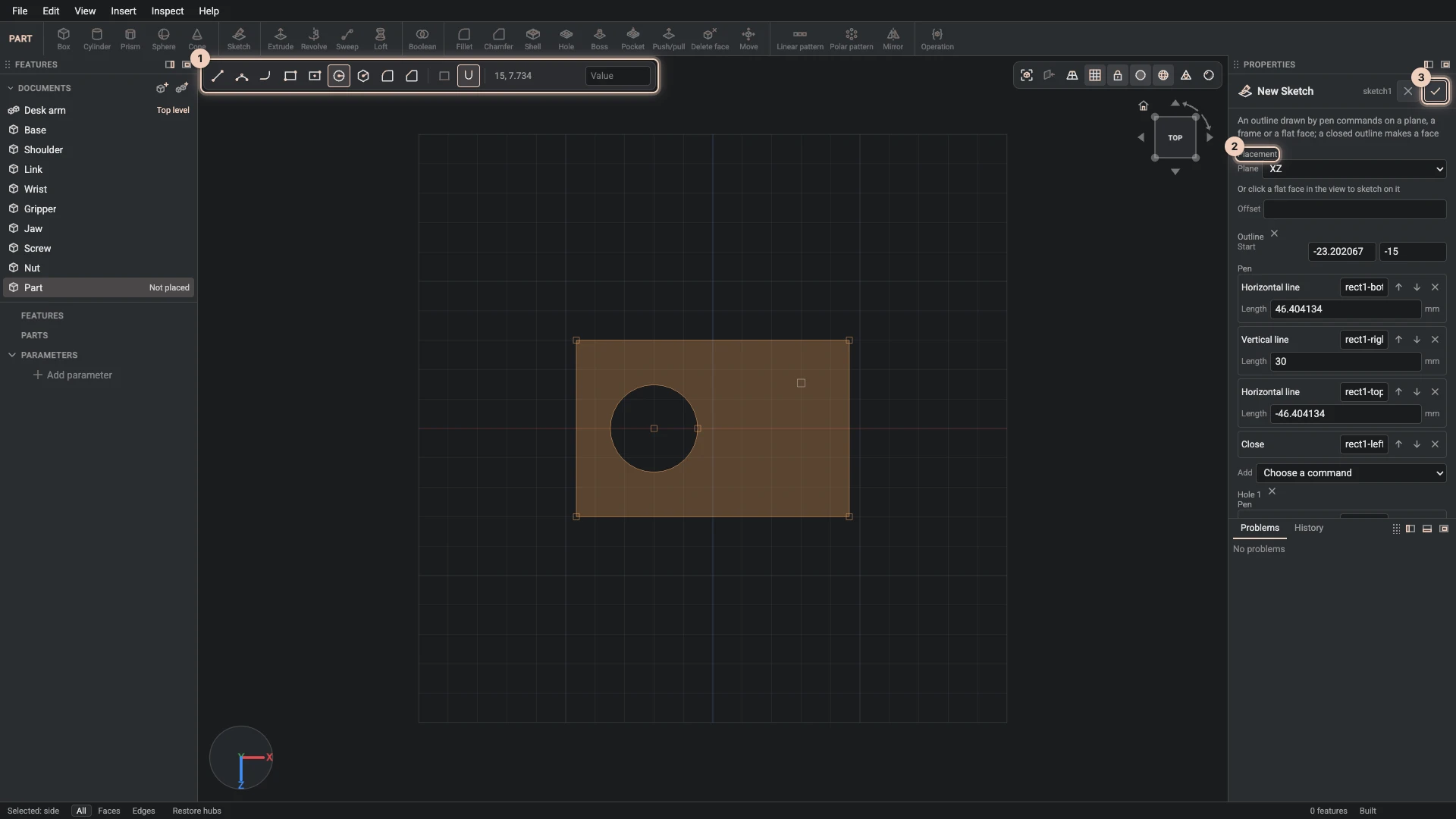The width and height of the screenshot is (1456, 819).
Task: Move the Close command up
Action: pos(1398,444)
